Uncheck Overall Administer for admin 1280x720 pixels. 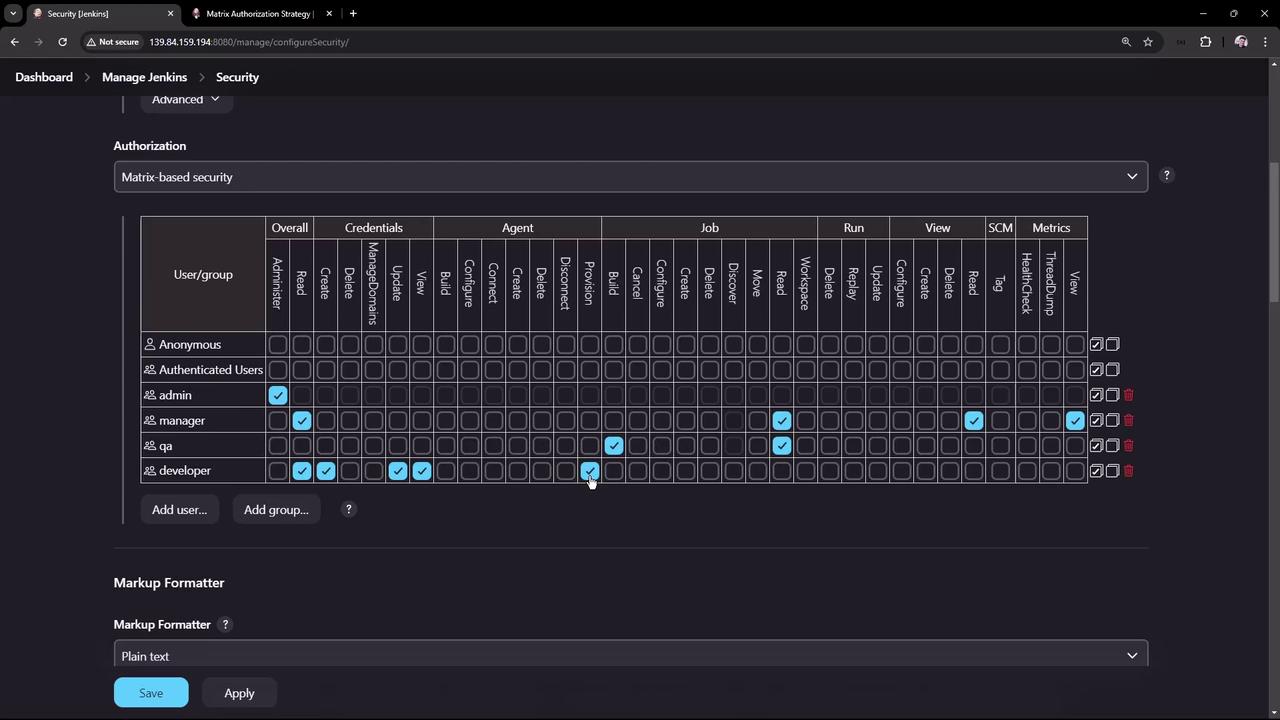click(x=278, y=395)
